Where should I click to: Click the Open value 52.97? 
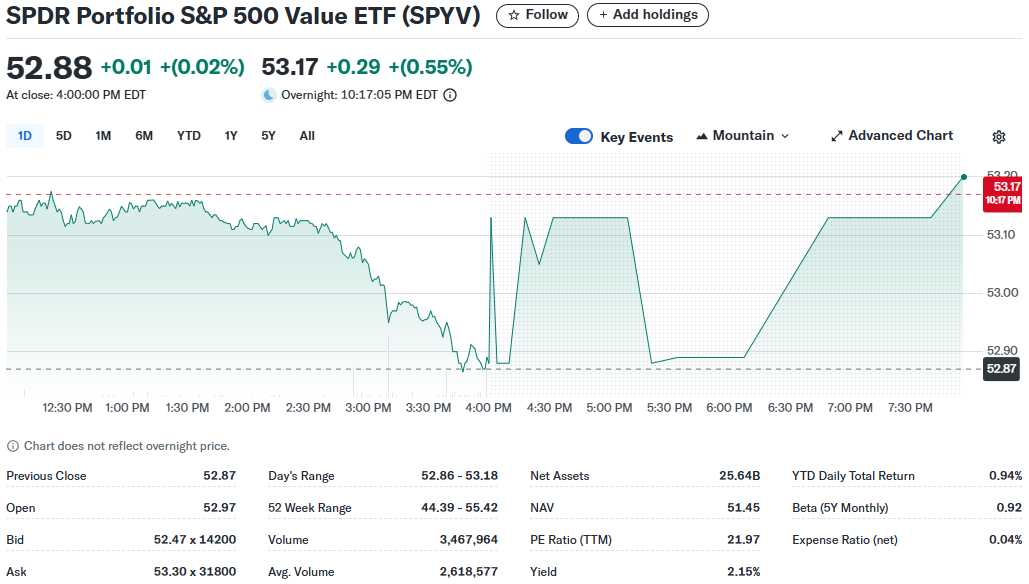click(219, 508)
